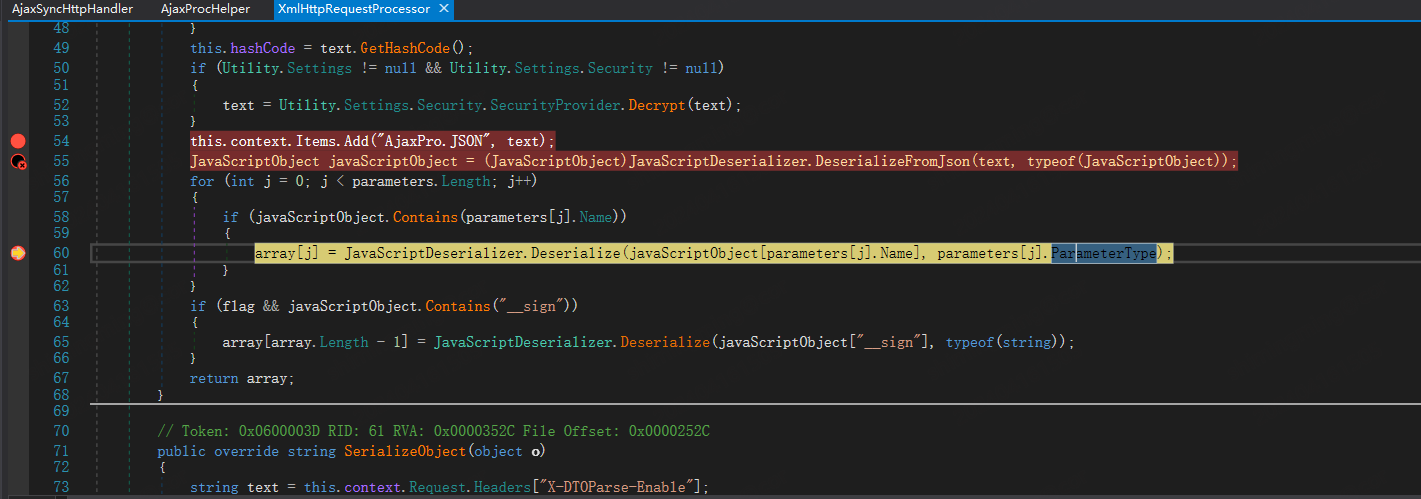
Task: Click the Token RID comment on line 70
Action: [x=434, y=431]
